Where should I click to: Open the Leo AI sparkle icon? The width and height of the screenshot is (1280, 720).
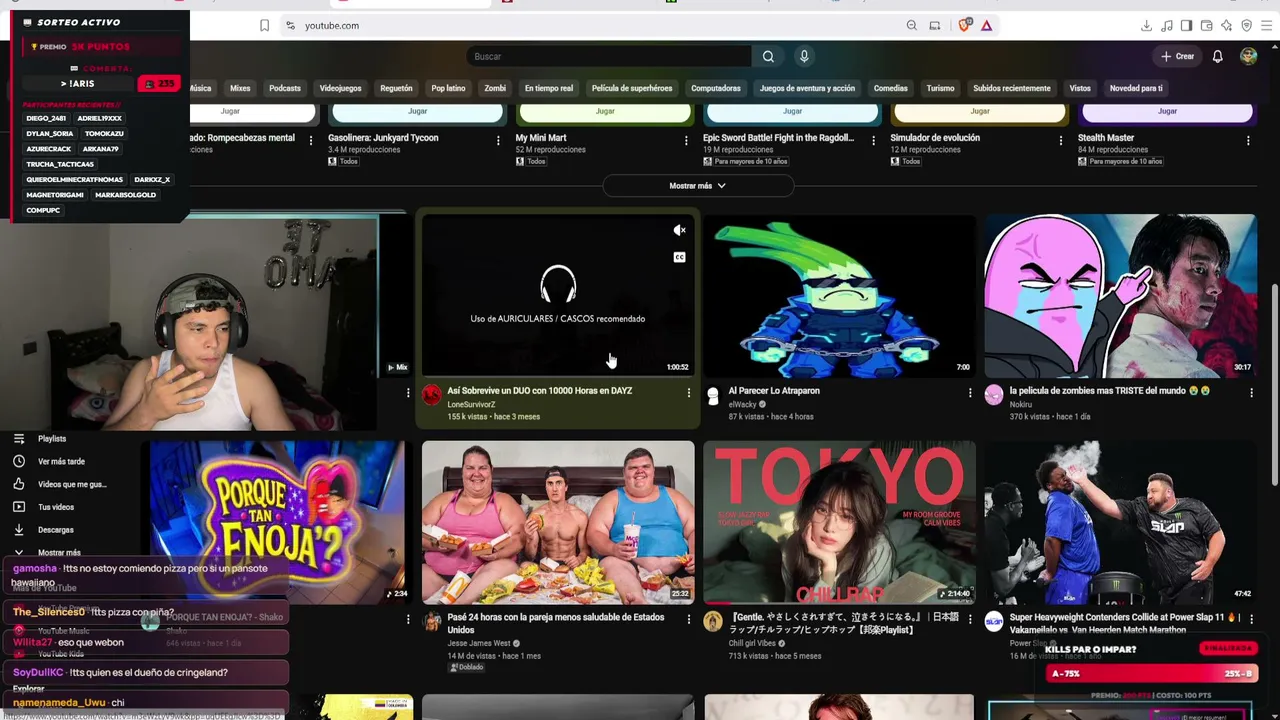point(1226,25)
